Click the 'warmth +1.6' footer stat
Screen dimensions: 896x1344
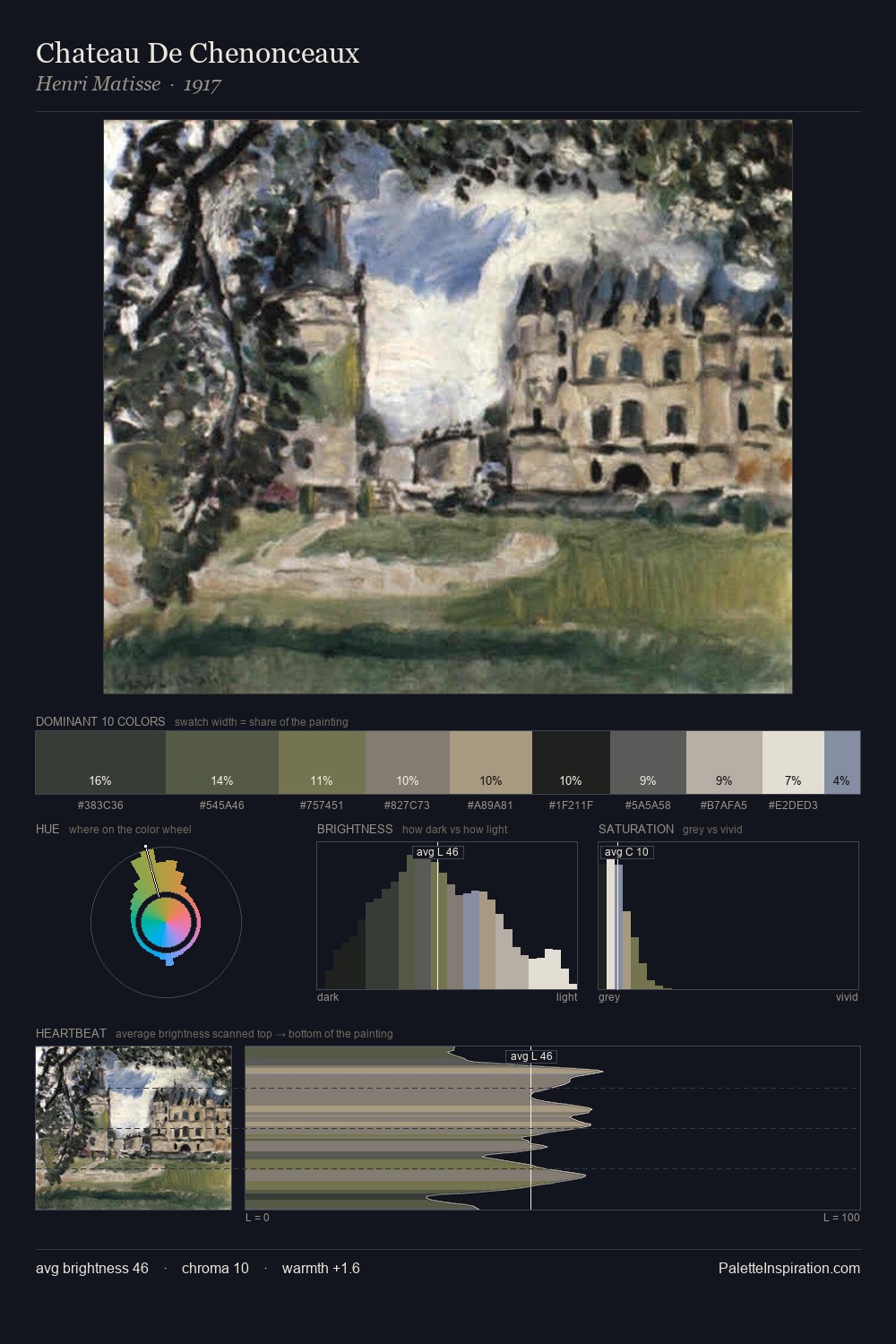coord(321,1268)
